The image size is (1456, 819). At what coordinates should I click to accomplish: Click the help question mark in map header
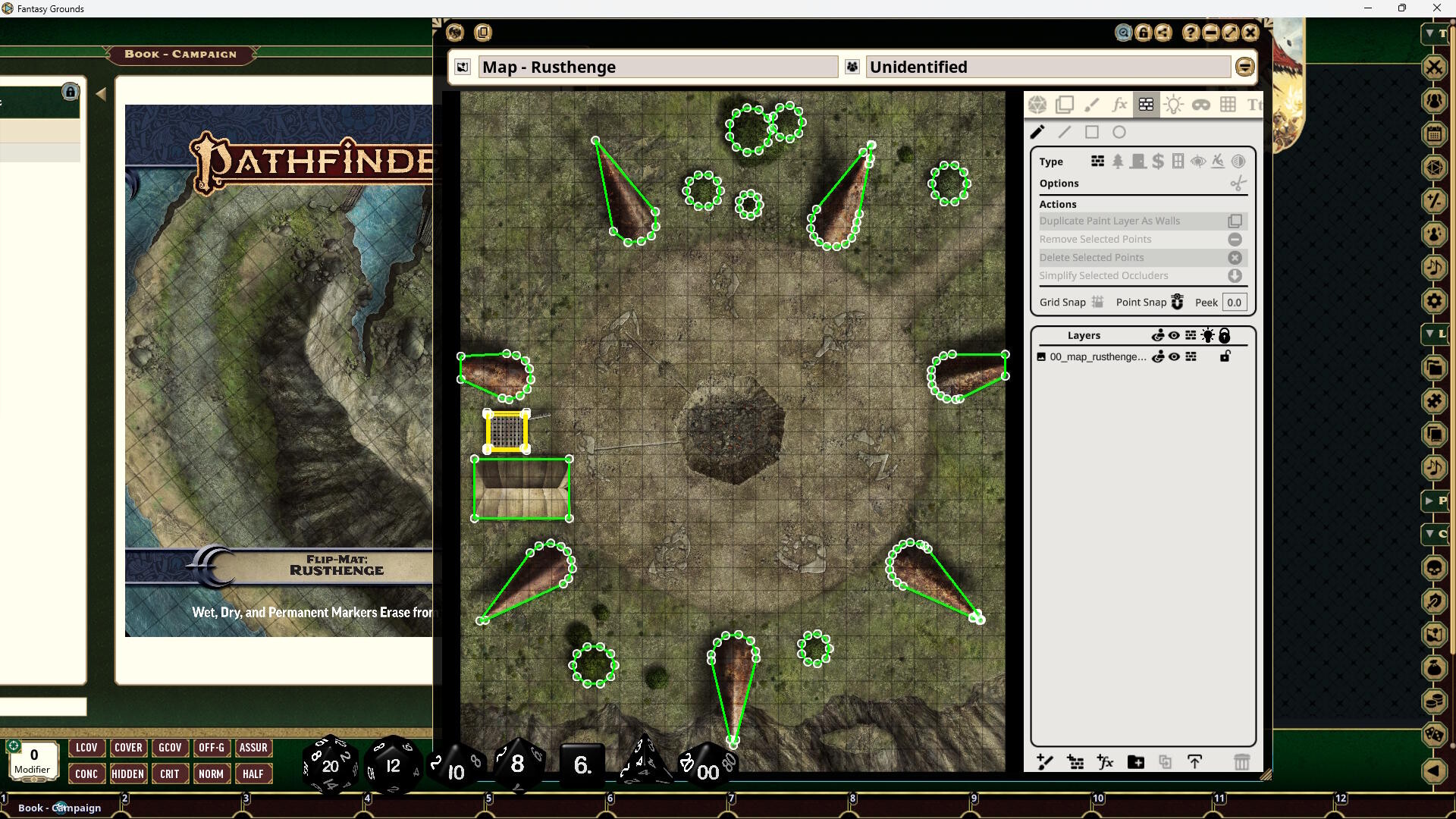[1191, 33]
